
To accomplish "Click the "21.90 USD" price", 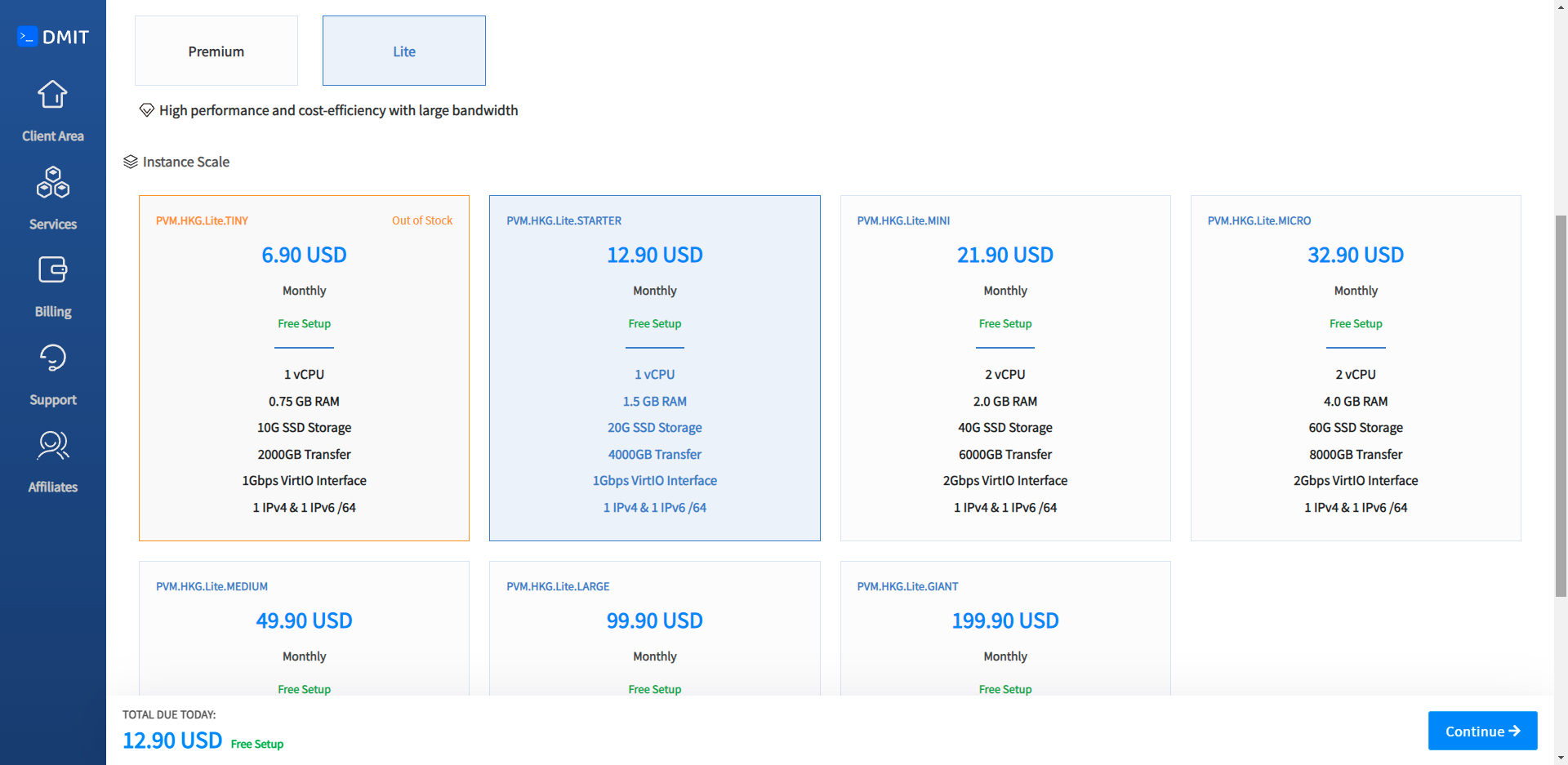I will coord(1005,255).
